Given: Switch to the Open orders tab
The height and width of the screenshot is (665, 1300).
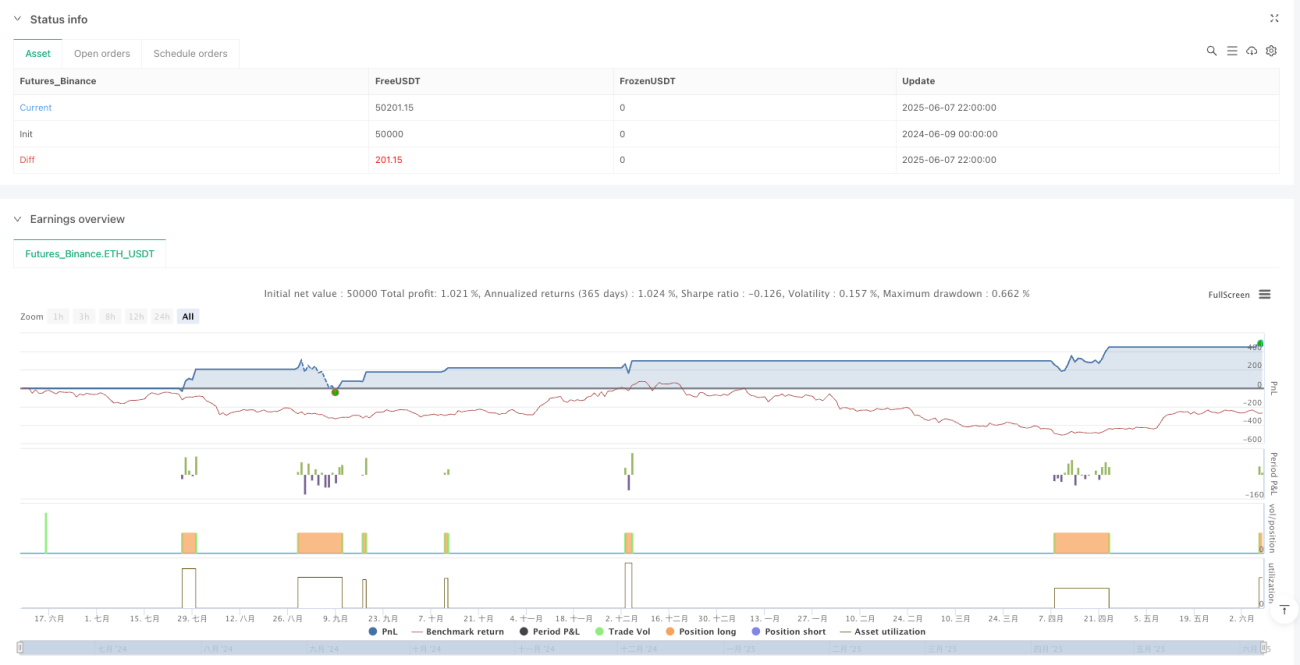Looking at the screenshot, I should (102, 53).
